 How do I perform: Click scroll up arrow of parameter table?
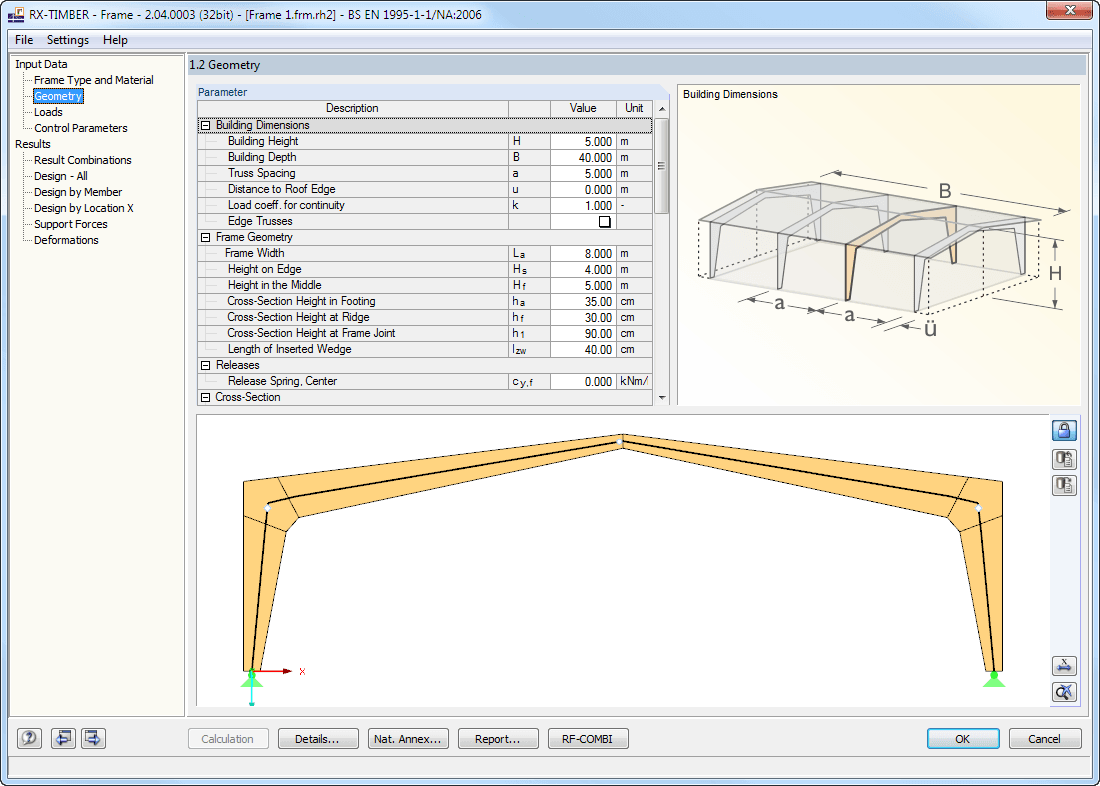coord(662,109)
